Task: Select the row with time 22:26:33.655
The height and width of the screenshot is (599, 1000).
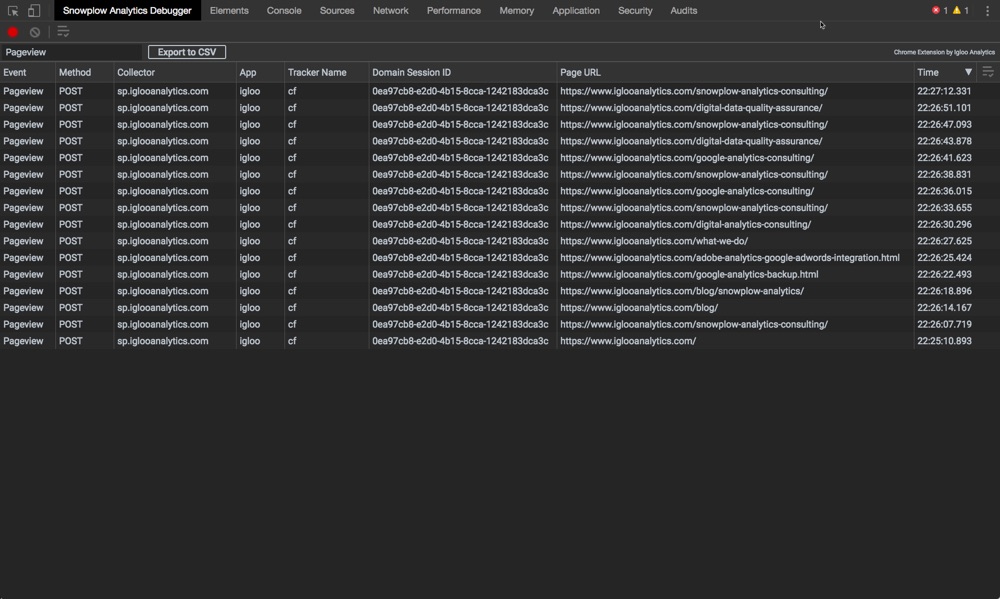Action: [500, 207]
